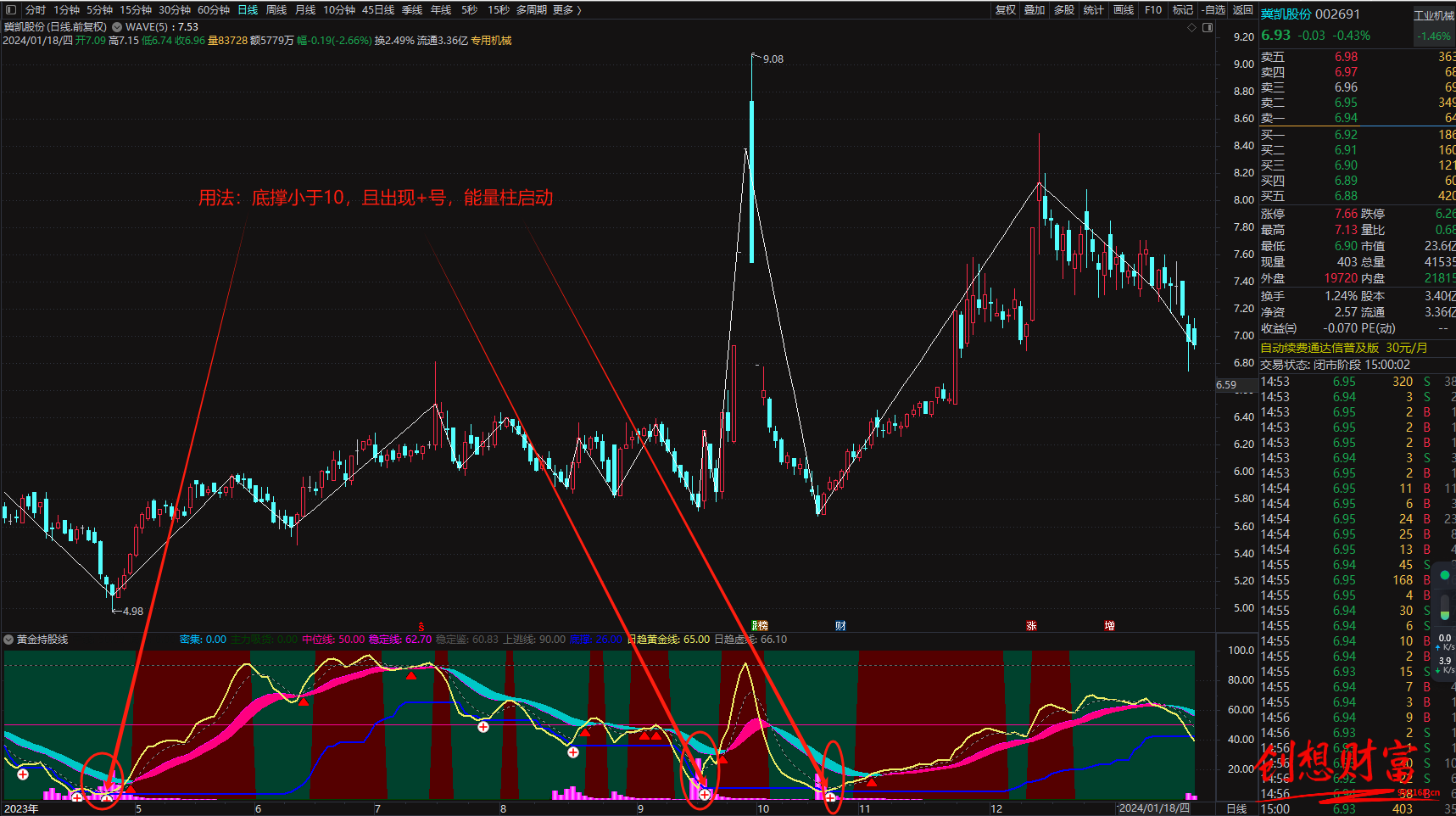Click the 涨 event marker icon
The image size is (1456, 816).
tap(1031, 626)
